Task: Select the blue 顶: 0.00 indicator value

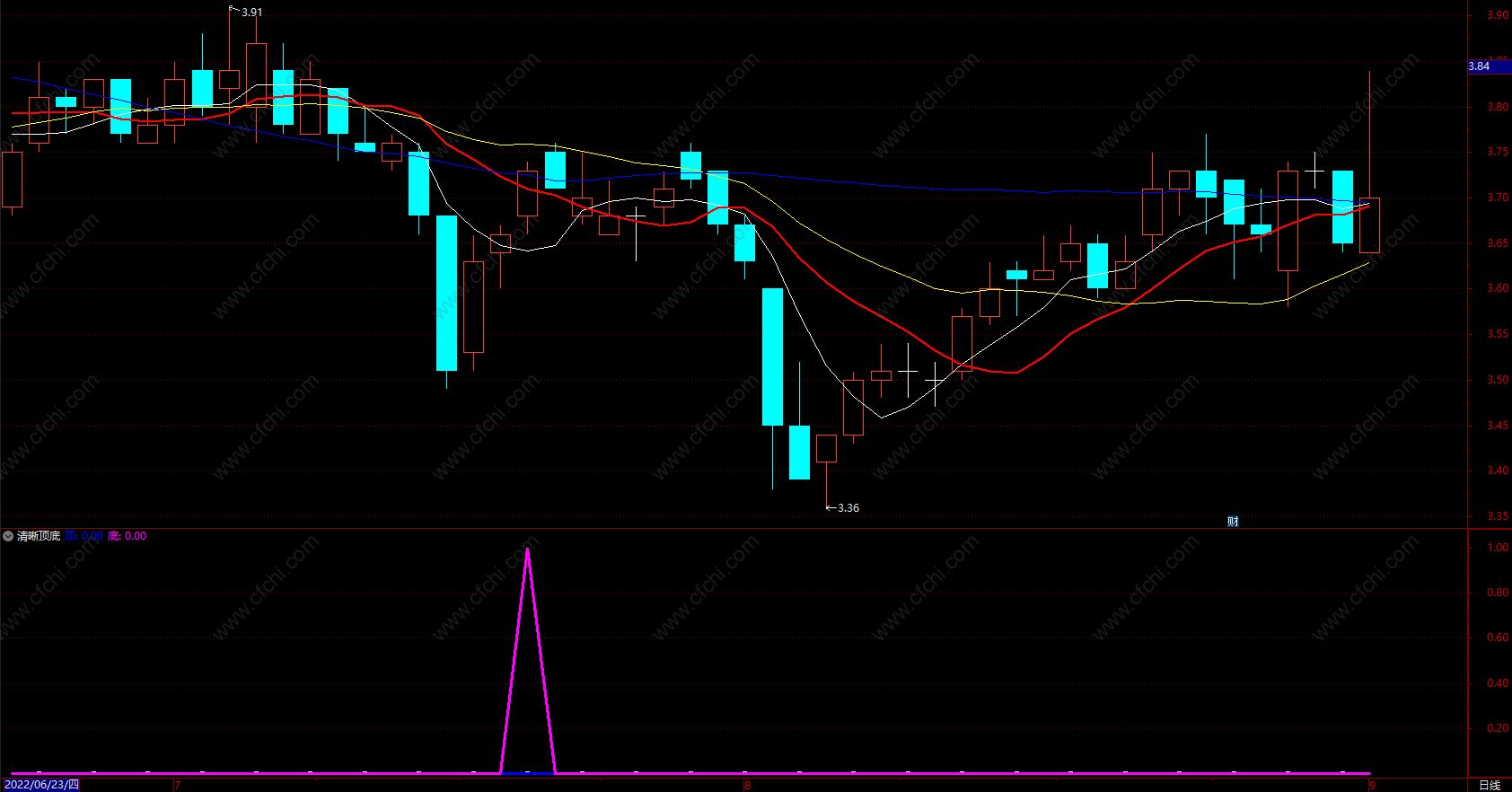Action: pyautogui.click(x=84, y=536)
